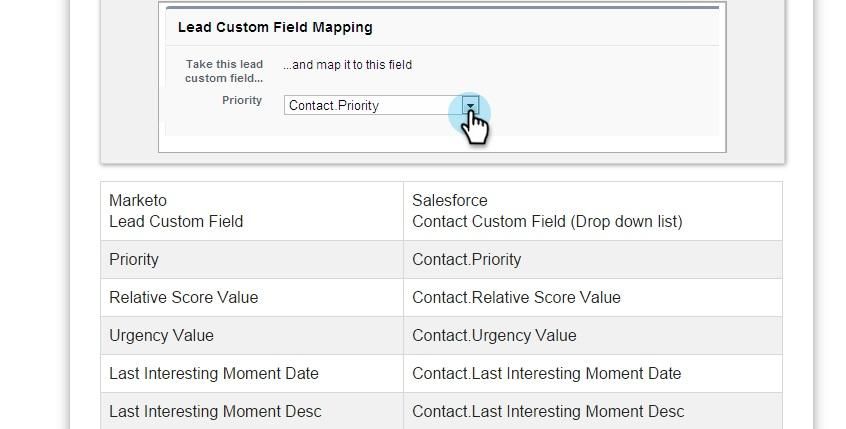Image resolution: width=846 pixels, height=429 pixels.
Task: Open the Contact.Priority dropdown arrow
Action: [x=471, y=105]
